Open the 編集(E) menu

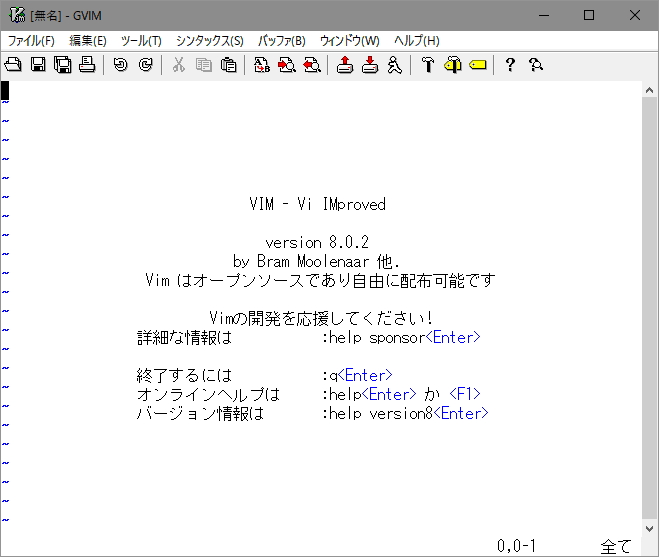[88, 41]
